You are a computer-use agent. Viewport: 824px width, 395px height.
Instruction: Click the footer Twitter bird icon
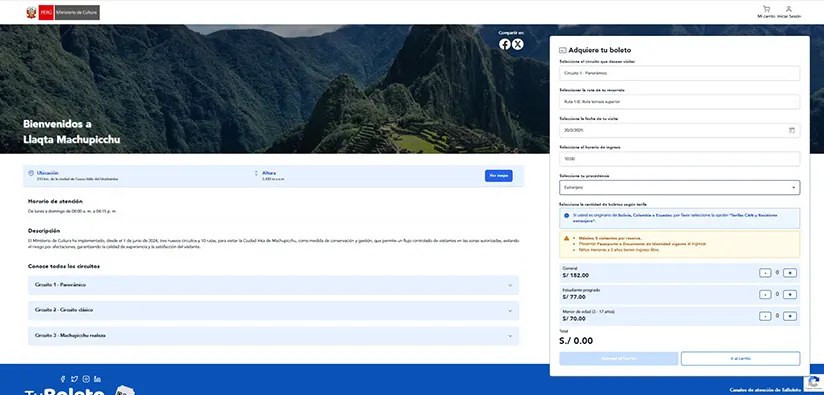click(x=75, y=379)
